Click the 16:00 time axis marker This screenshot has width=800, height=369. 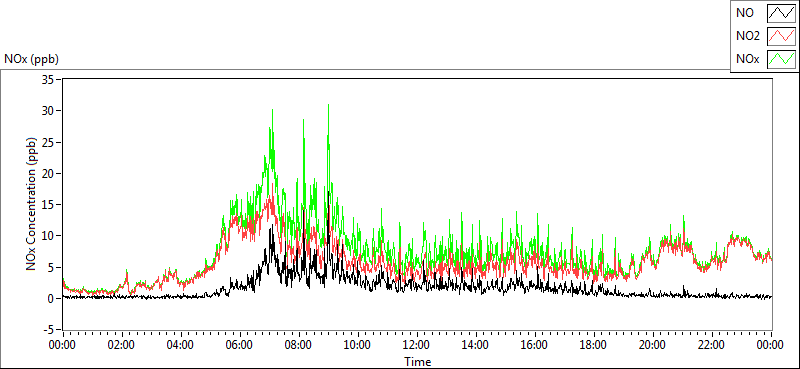(x=535, y=346)
